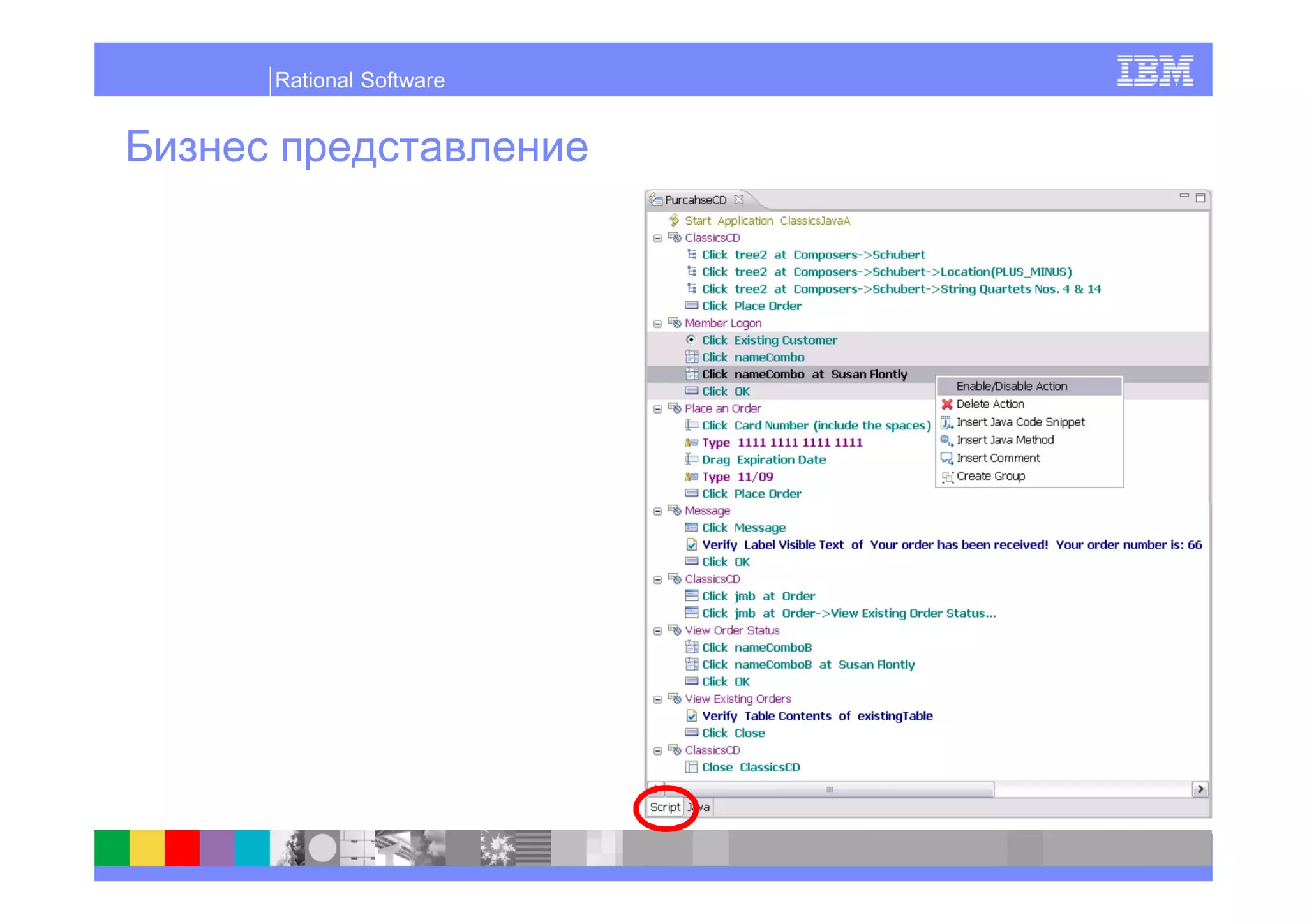This screenshot has width=1307, height=924.
Task: Close the PurcahseCD tab
Action: pyautogui.click(x=739, y=199)
